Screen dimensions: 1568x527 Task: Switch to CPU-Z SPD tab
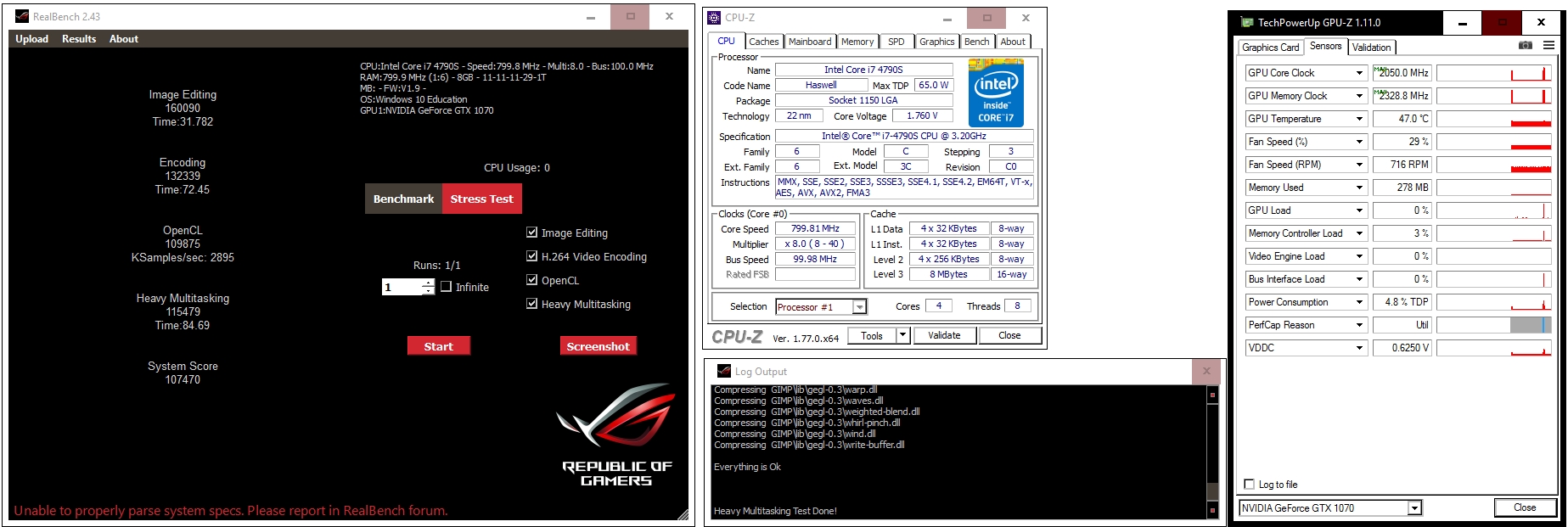point(896,42)
